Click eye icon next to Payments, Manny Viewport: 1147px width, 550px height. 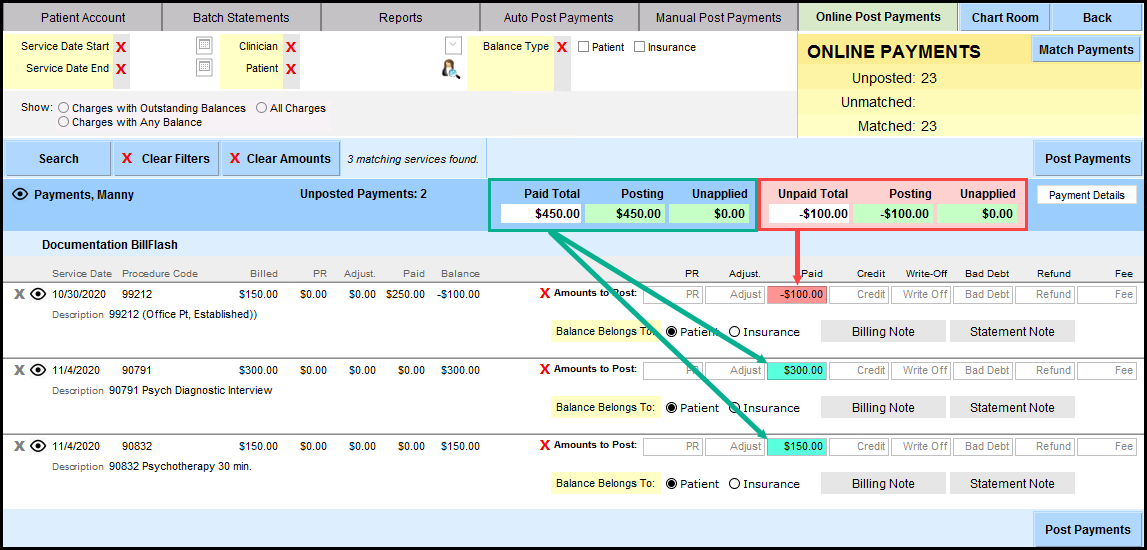click(x=20, y=195)
